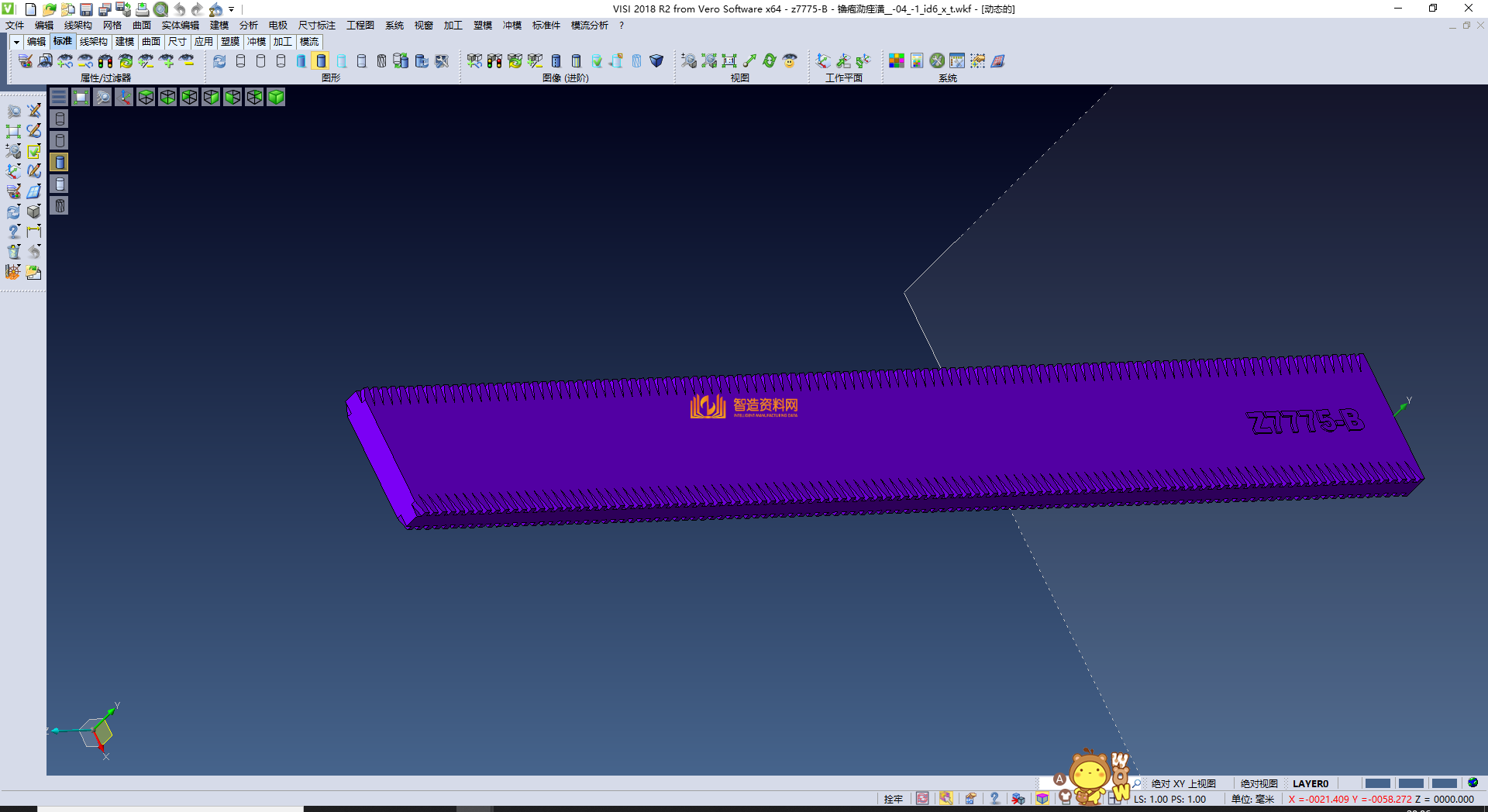Toggle the highlighted shaded cylinder display mode

(x=321, y=61)
